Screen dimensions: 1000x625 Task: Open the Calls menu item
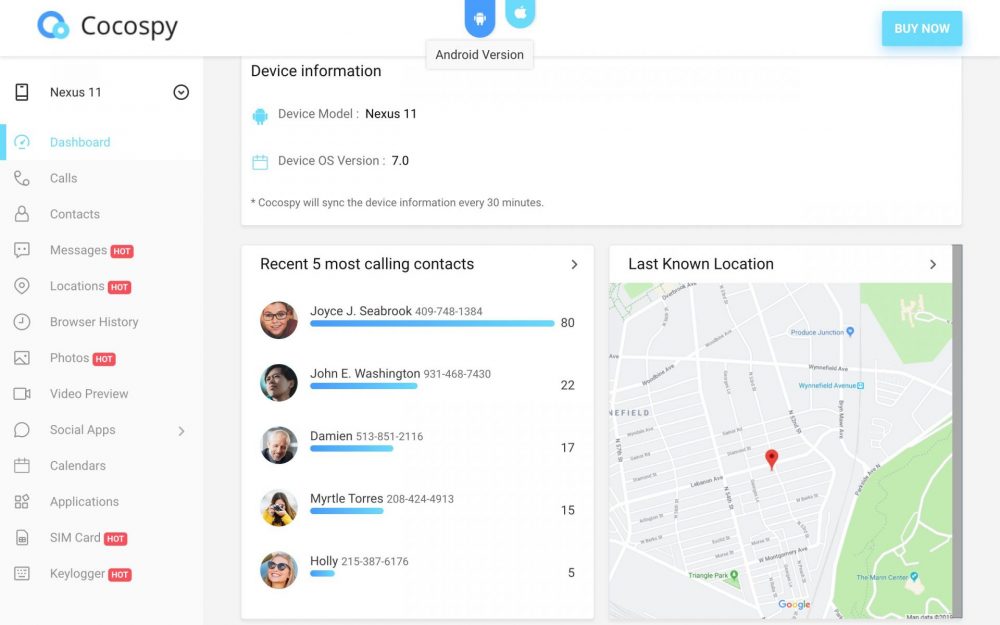102,178
